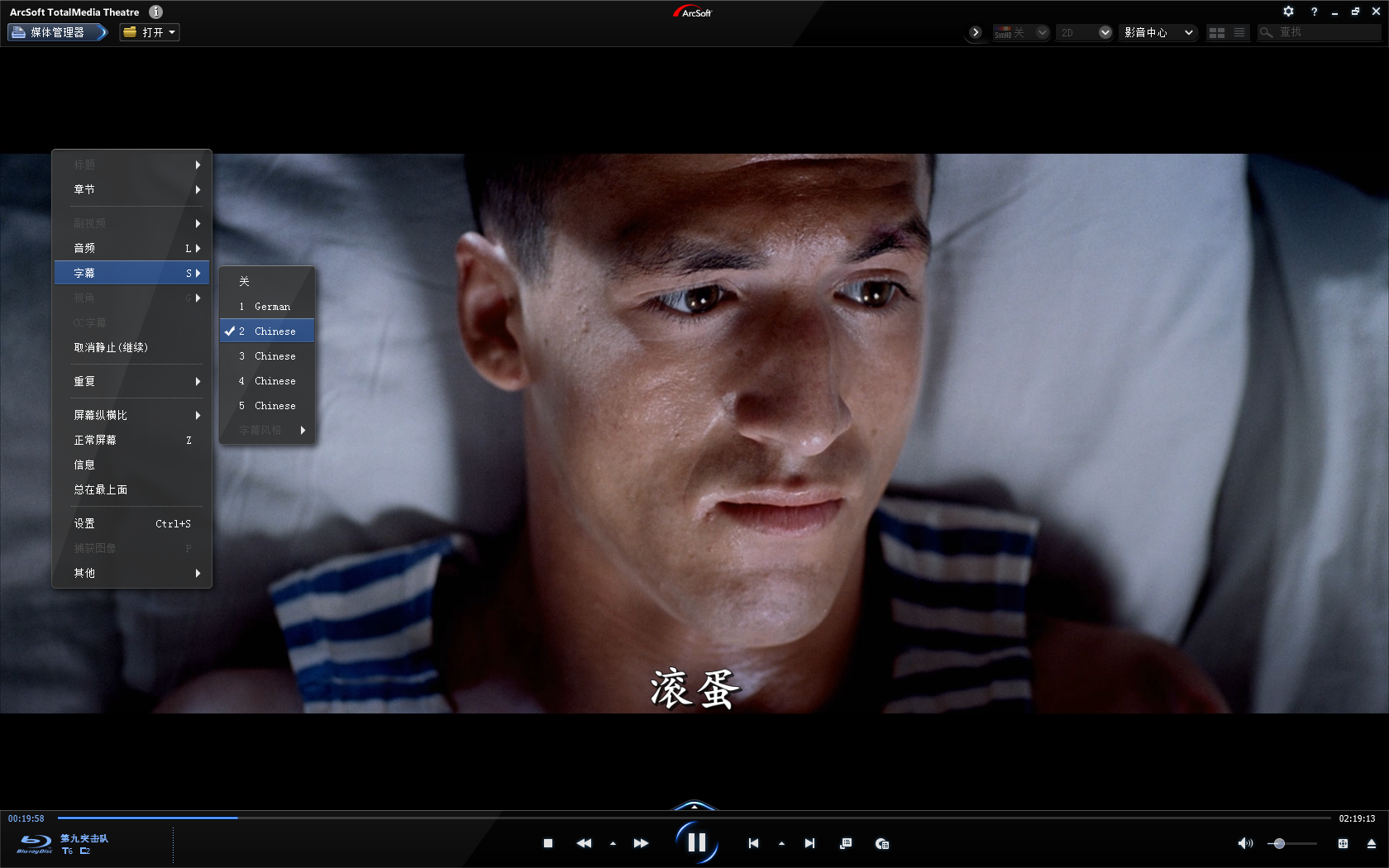This screenshot has width=1389, height=868.
Task: Select 正常屏幕 menu item
Action: click(x=132, y=440)
